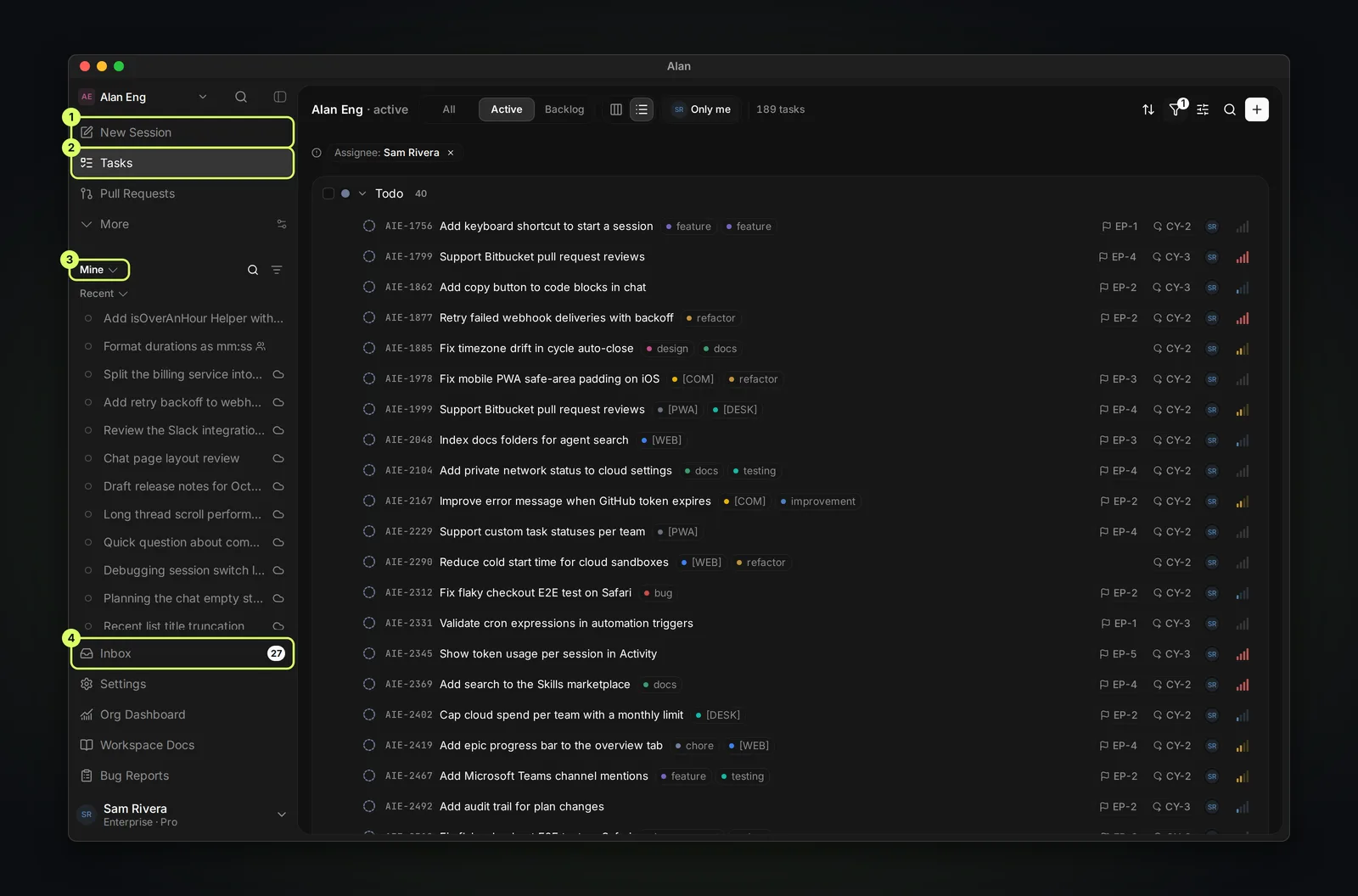Collapse the Todo group chevron

pyautogui.click(x=362, y=193)
